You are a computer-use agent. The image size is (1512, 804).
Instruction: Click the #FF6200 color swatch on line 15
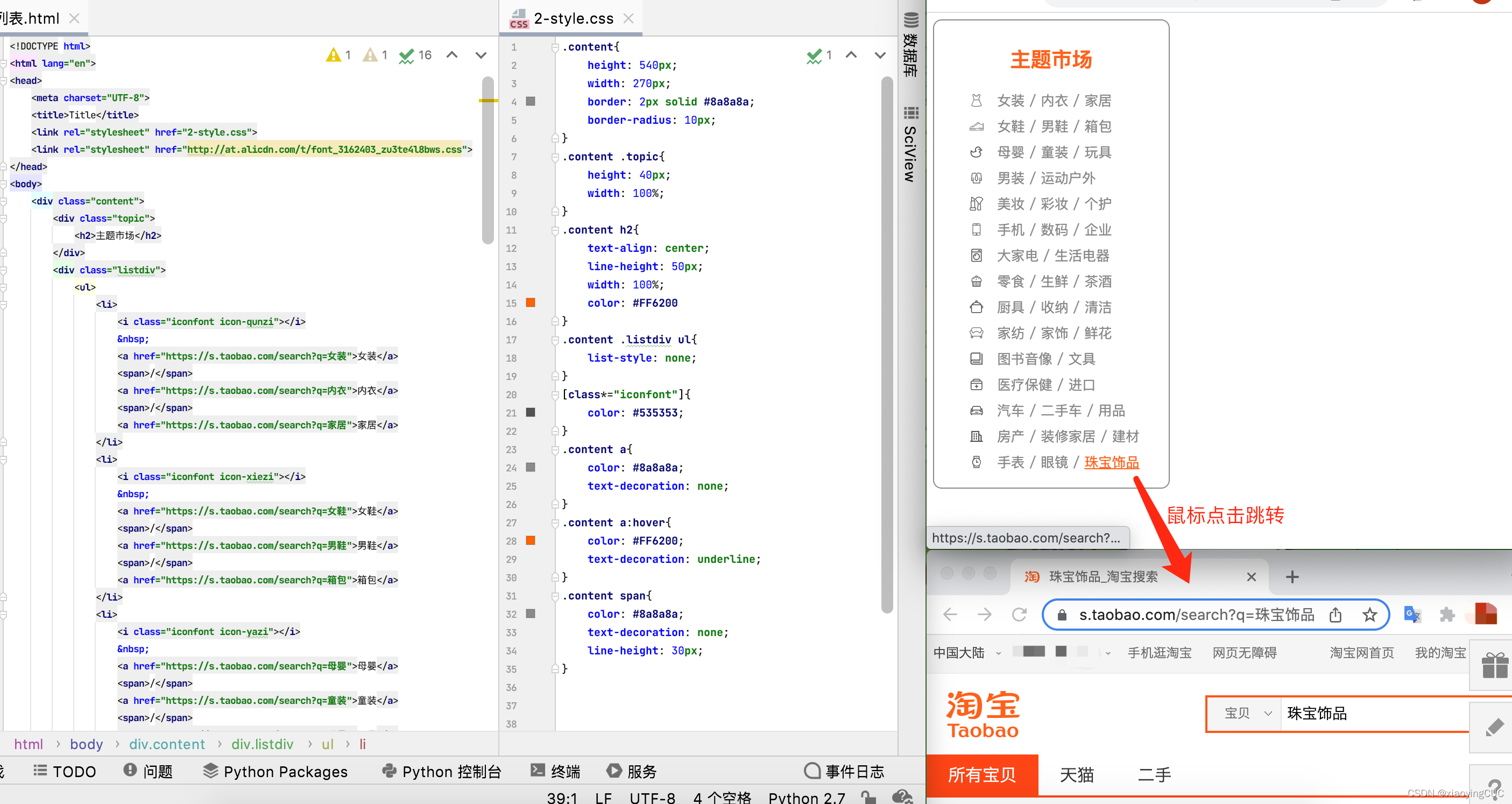pyautogui.click(x=531, y=303)
